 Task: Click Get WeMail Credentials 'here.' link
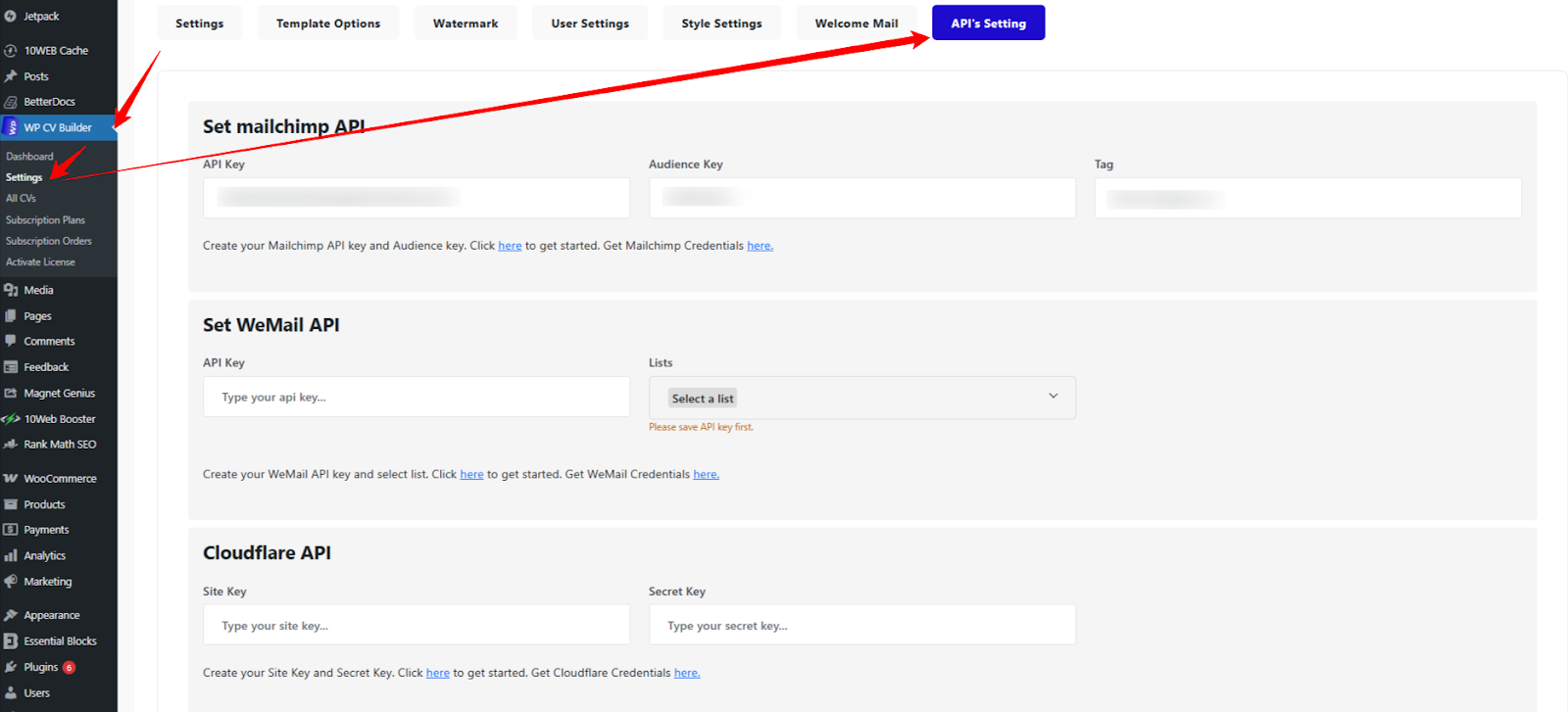click(x=707, y=474)
